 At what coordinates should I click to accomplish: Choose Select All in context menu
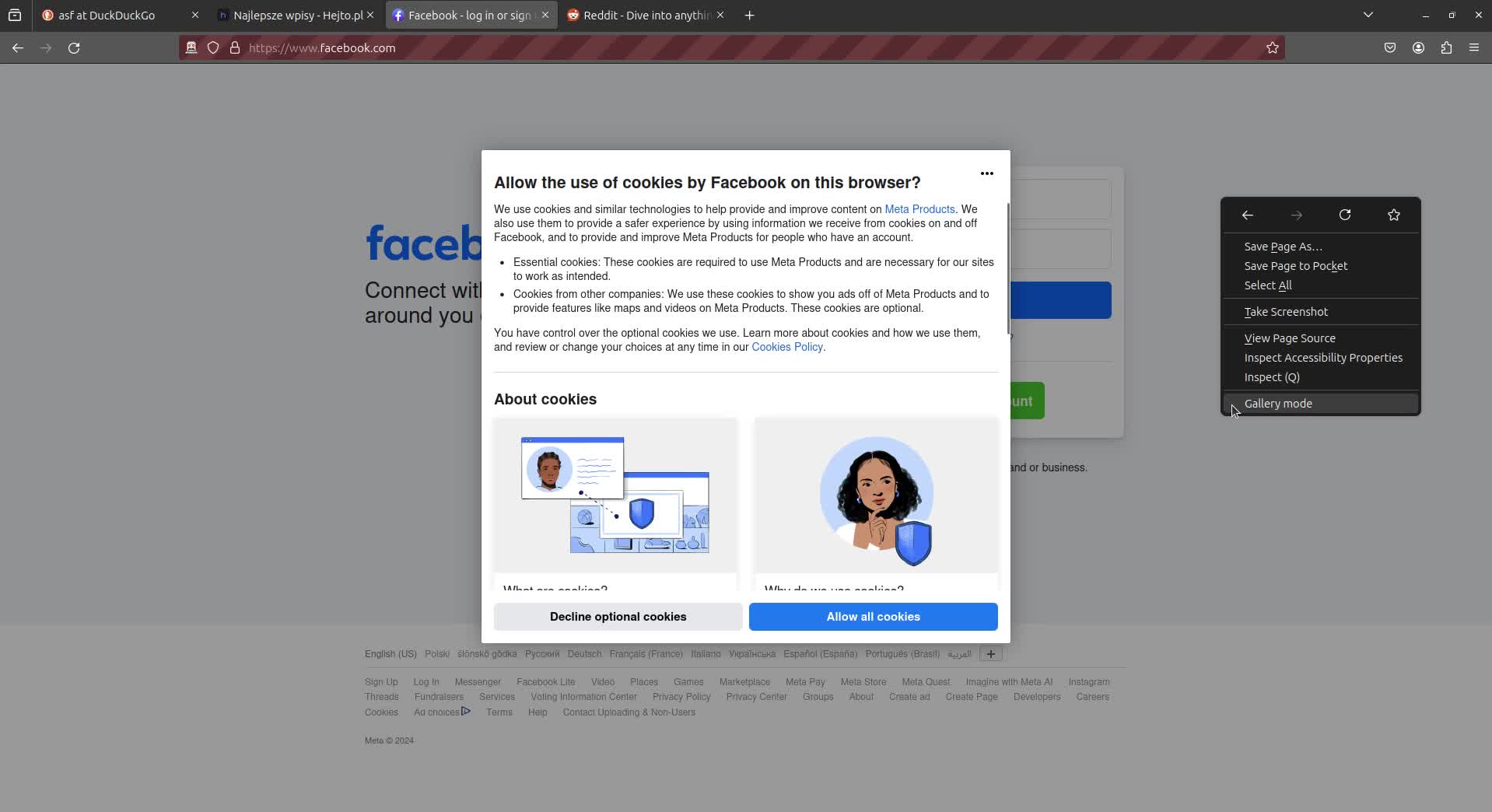(1321, 285)
